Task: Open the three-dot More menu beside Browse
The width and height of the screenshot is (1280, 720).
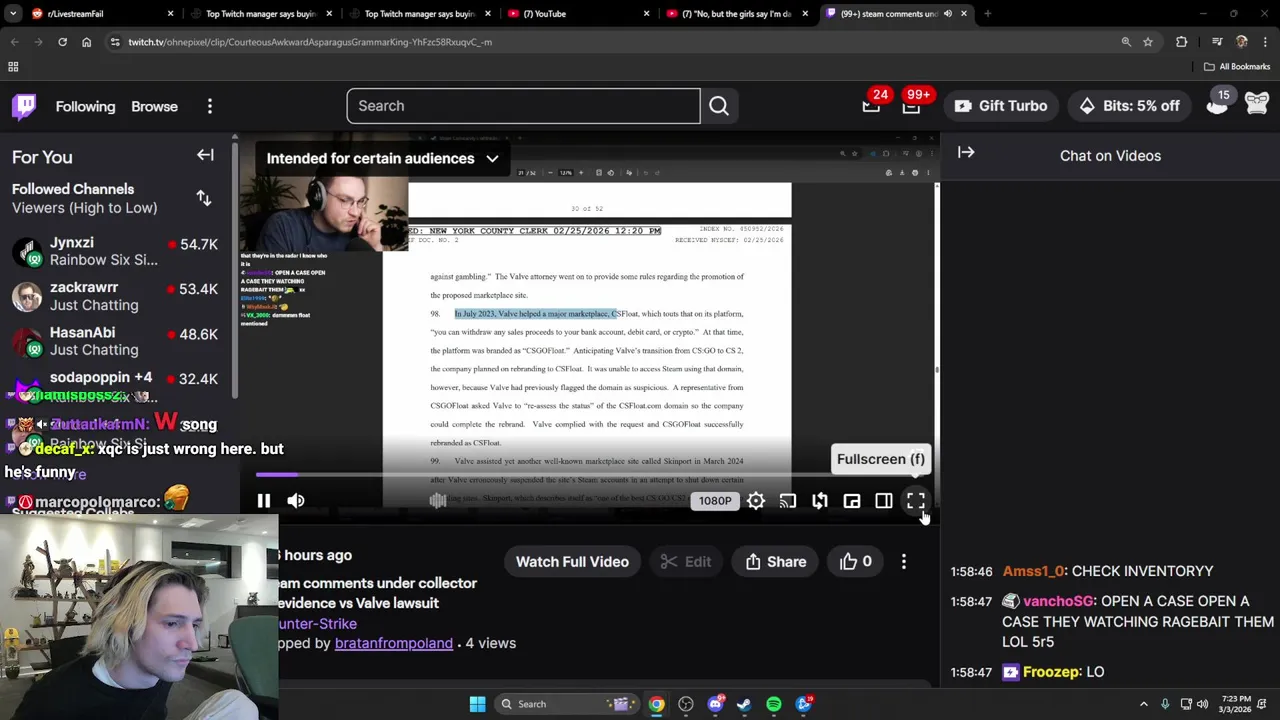Action: (209, 106)
